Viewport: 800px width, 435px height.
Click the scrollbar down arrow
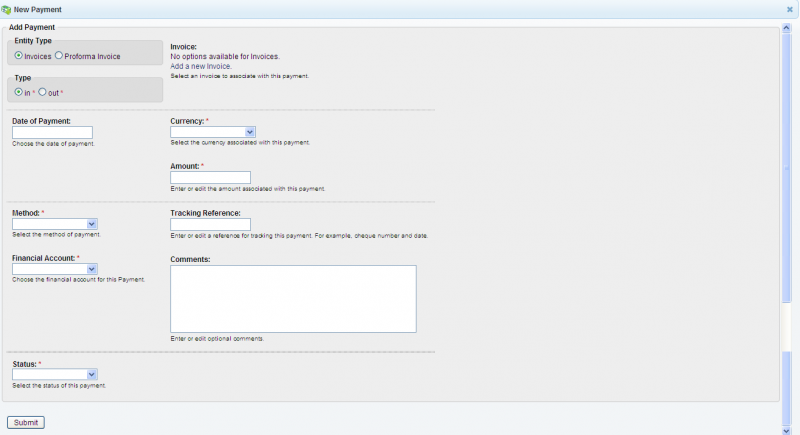pyautogui.click(x=786, y=430)
